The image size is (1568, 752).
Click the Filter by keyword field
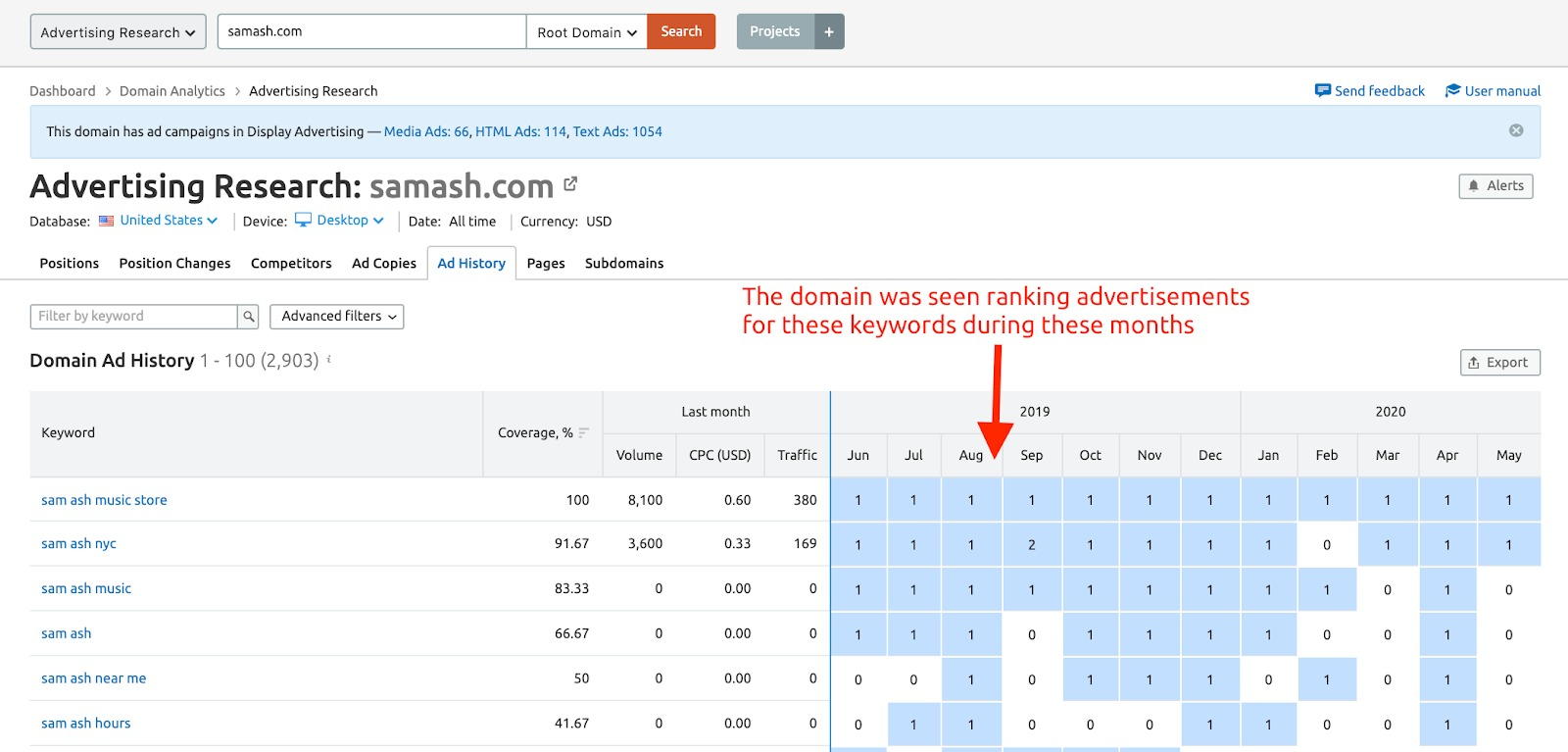click(x=134, y=317)
